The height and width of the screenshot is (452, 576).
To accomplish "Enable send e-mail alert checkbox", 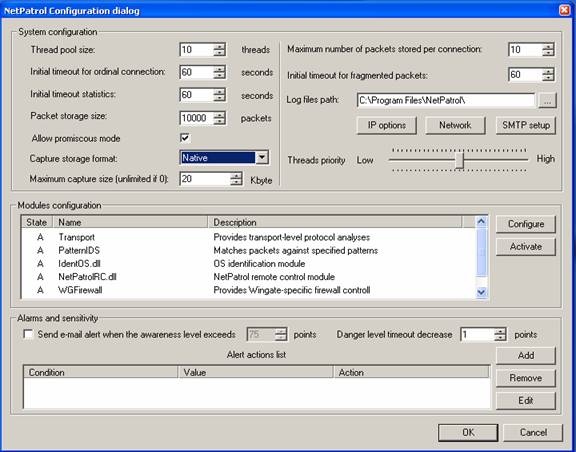I will 28,334.
